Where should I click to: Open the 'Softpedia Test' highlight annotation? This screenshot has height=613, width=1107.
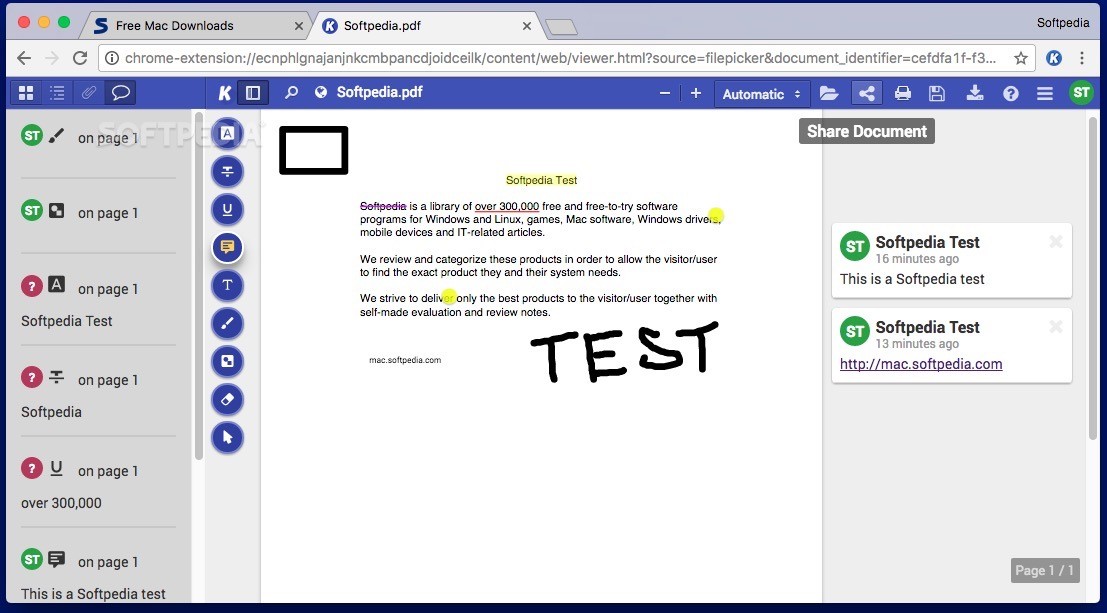pos(98,302)
